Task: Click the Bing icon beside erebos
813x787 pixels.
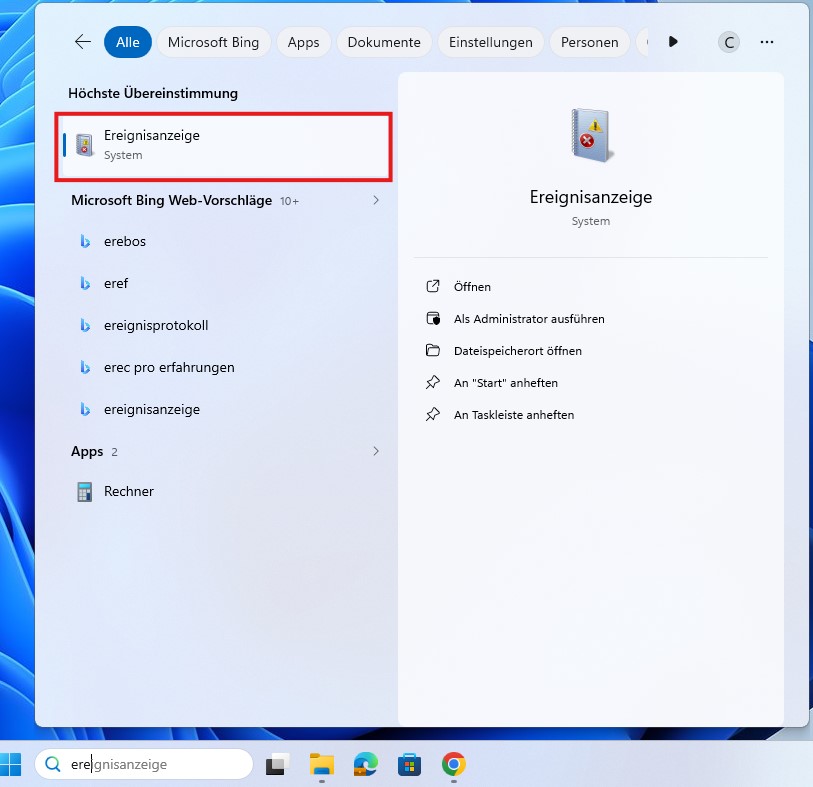Action: (85, 241)
